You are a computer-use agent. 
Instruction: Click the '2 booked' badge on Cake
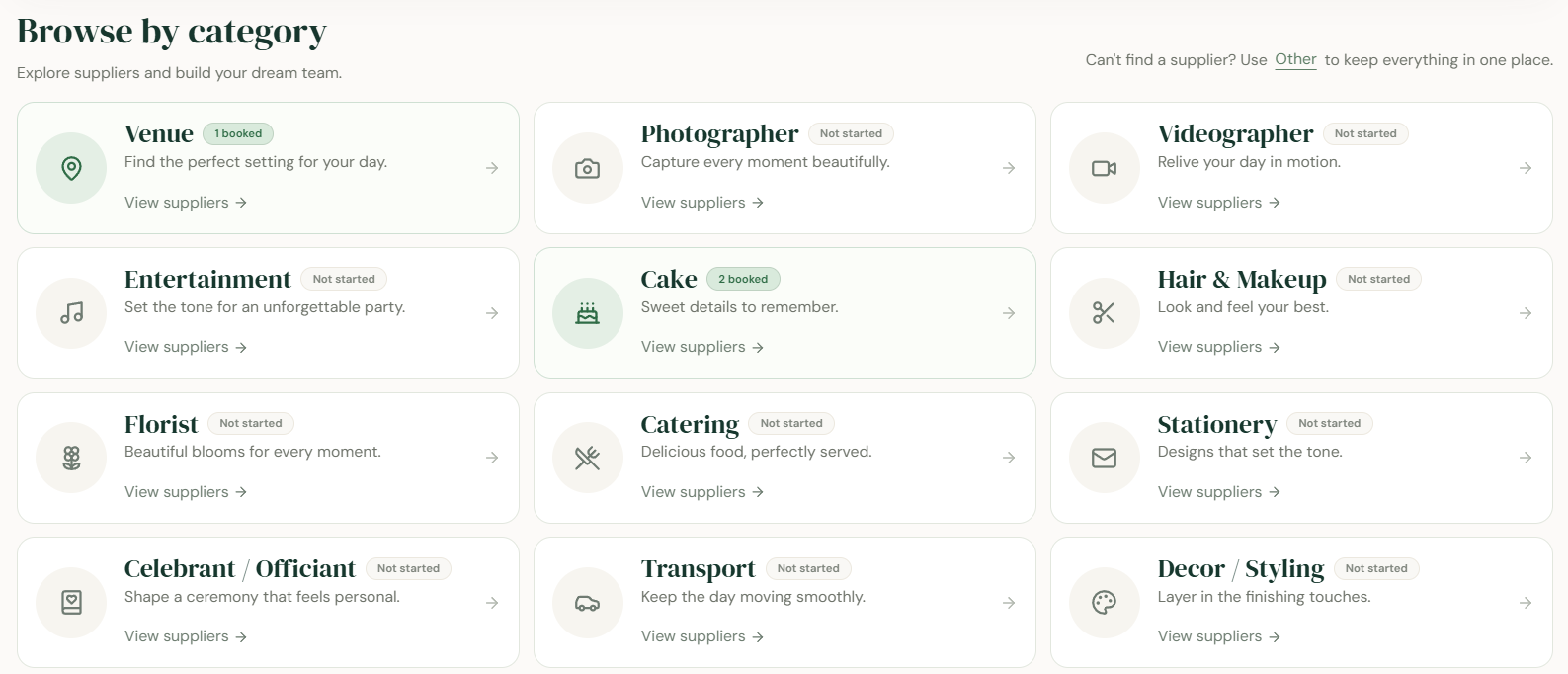pos(743,279)
